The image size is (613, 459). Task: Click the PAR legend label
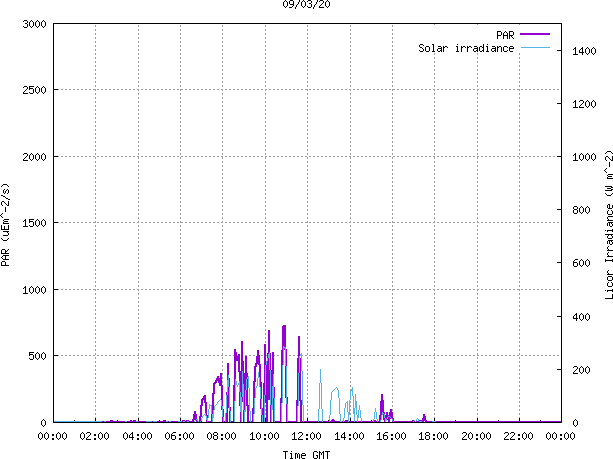pos(505,35)
